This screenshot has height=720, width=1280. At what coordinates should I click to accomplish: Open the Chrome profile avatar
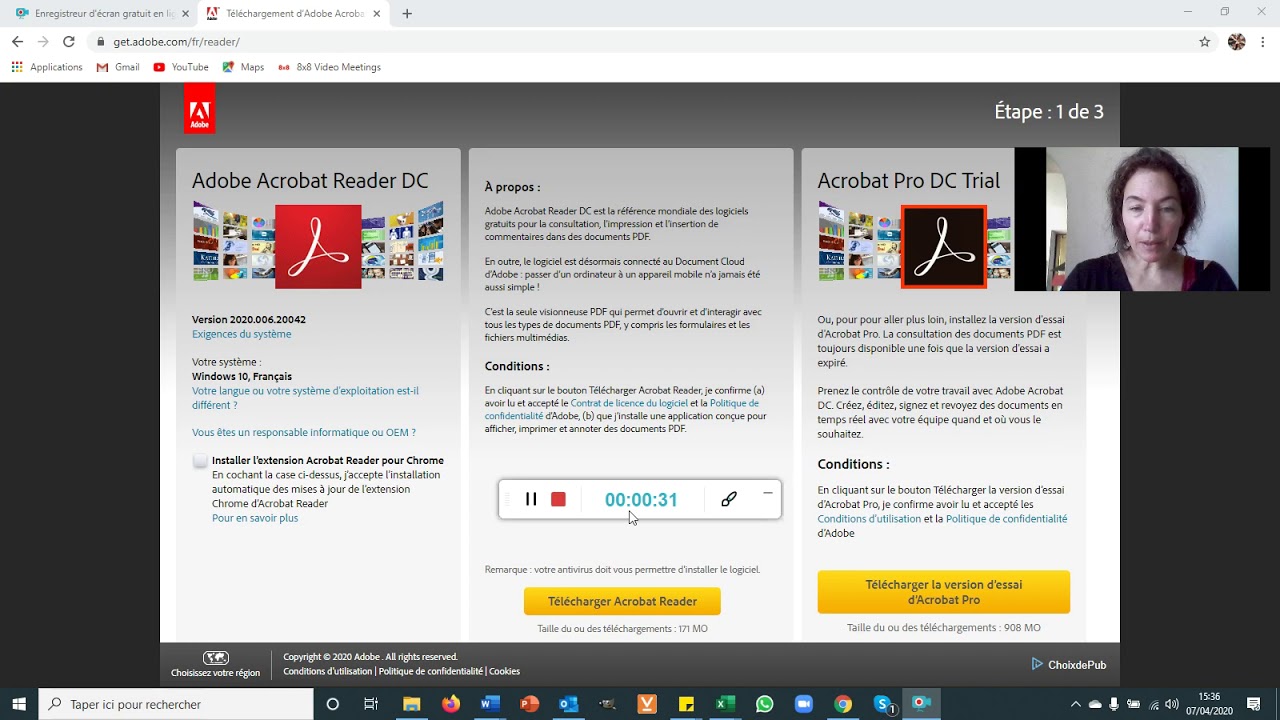coord(1237,42)
